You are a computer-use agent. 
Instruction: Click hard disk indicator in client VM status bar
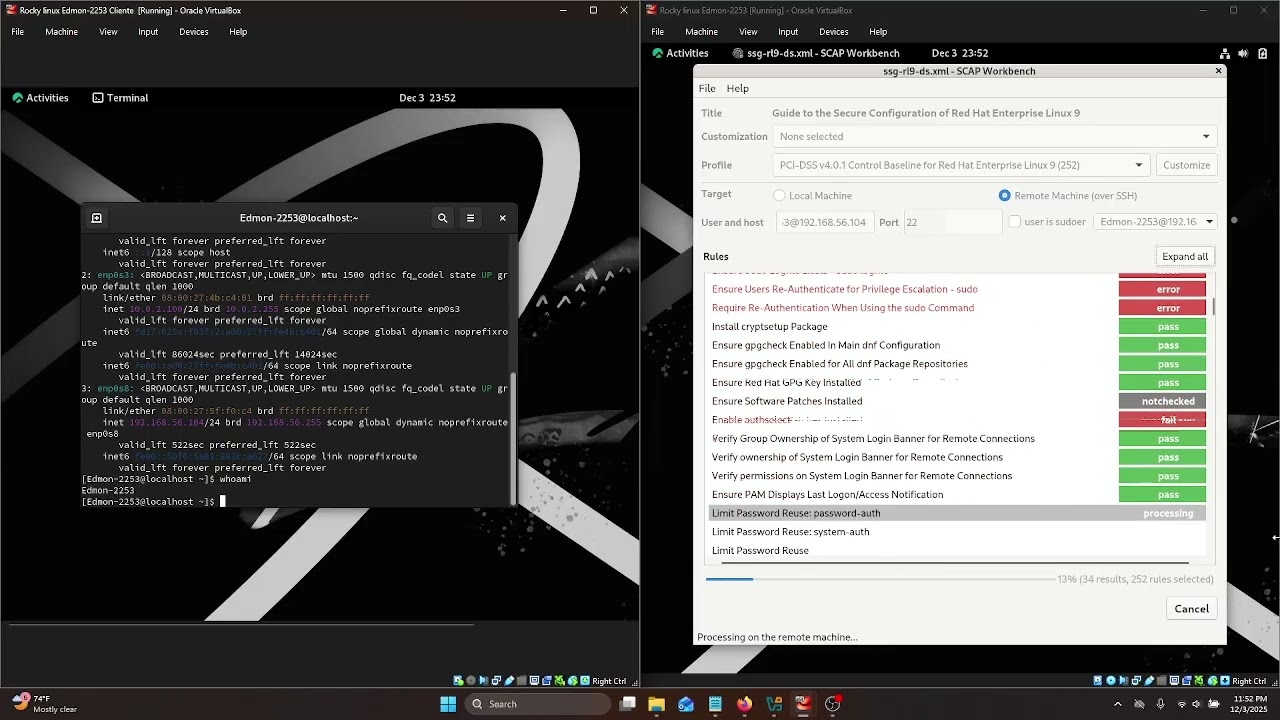(x=458, y=681)
